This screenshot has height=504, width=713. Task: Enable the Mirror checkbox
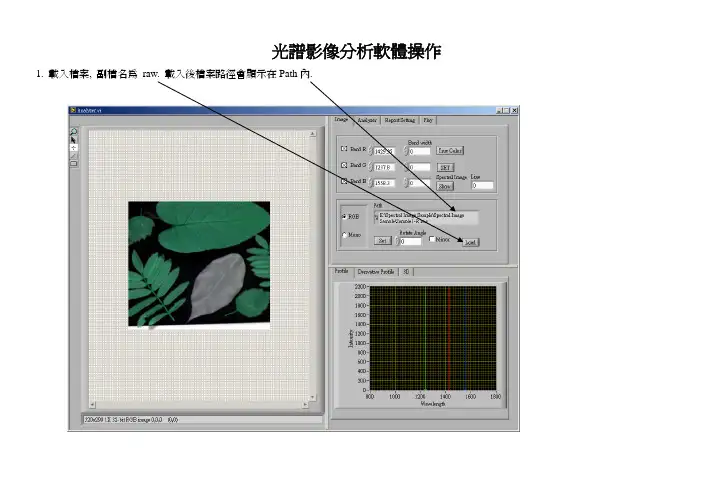click(431, 239)
